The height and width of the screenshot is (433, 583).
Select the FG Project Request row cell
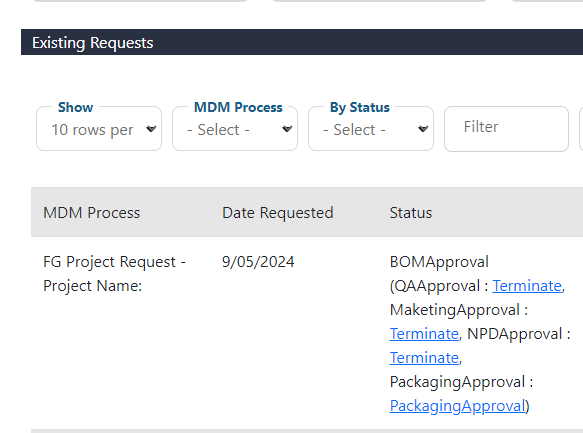click(115, 274)
